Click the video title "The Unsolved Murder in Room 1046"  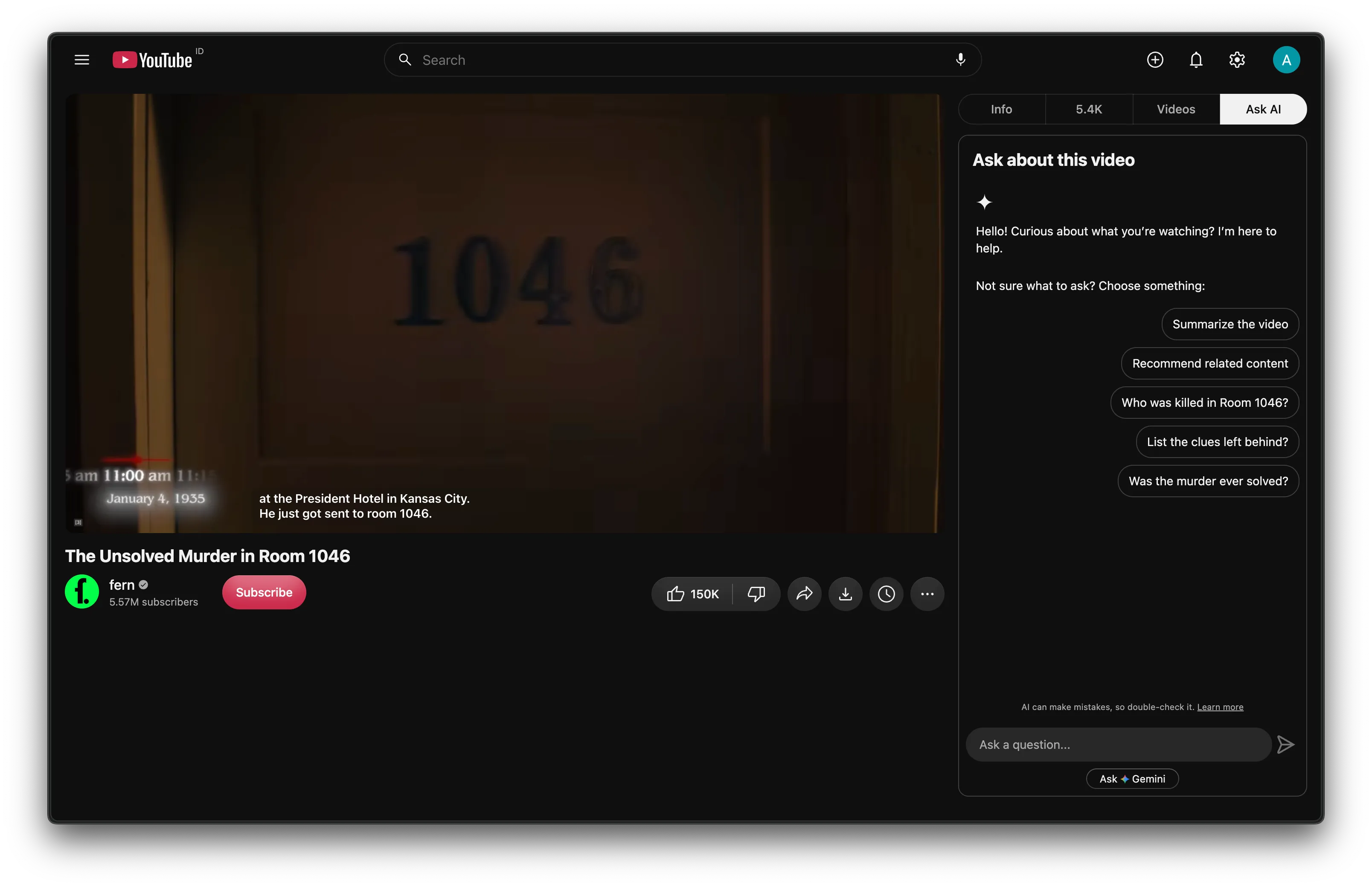click(x=207, y=557)
